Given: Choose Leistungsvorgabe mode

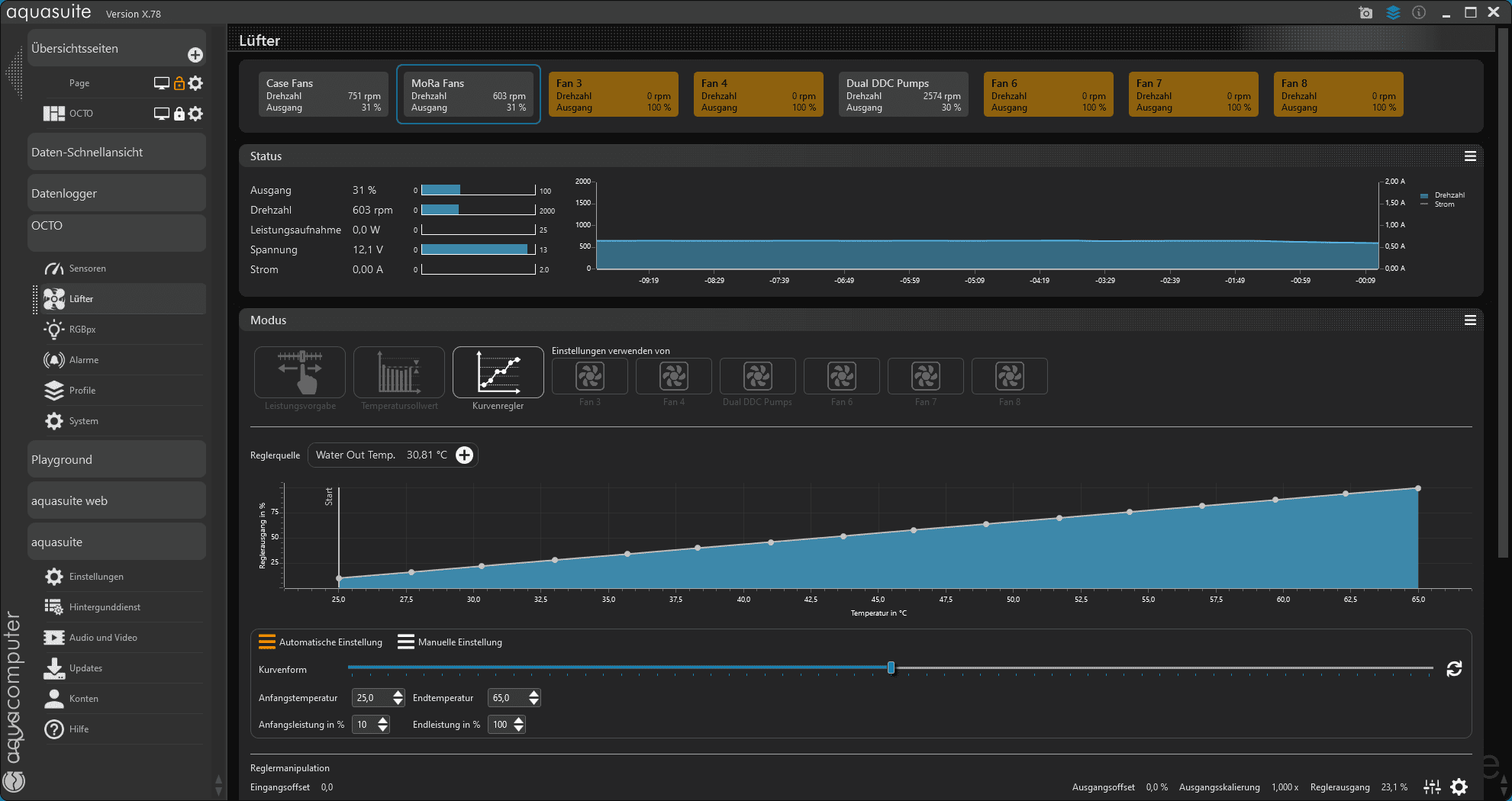Looking at the screenshot, I should [x=300, y=372].
